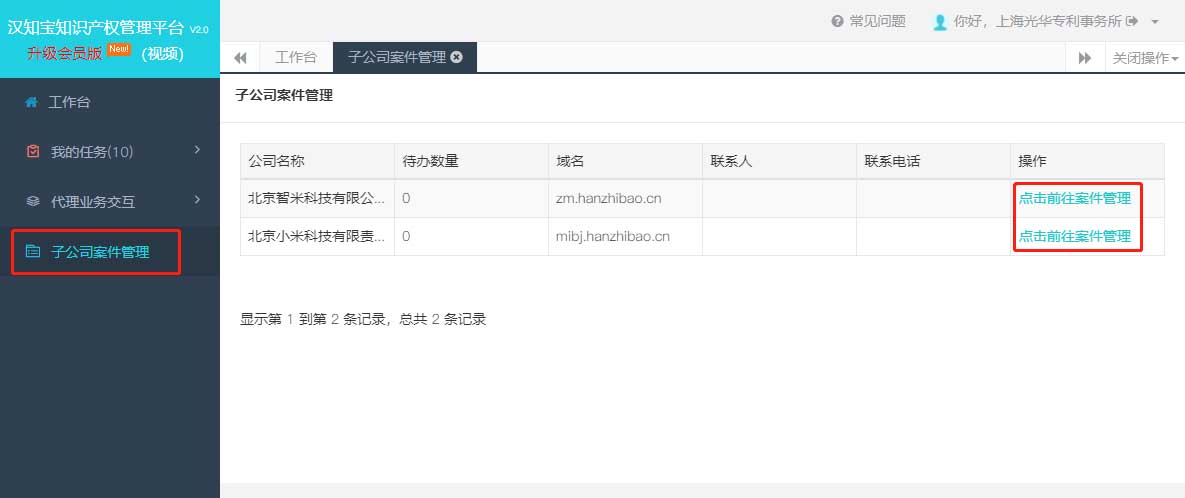1185x498 pixels.
Task: Click the 代理业务交互 layers icon
Action: [x=32, y=201]
